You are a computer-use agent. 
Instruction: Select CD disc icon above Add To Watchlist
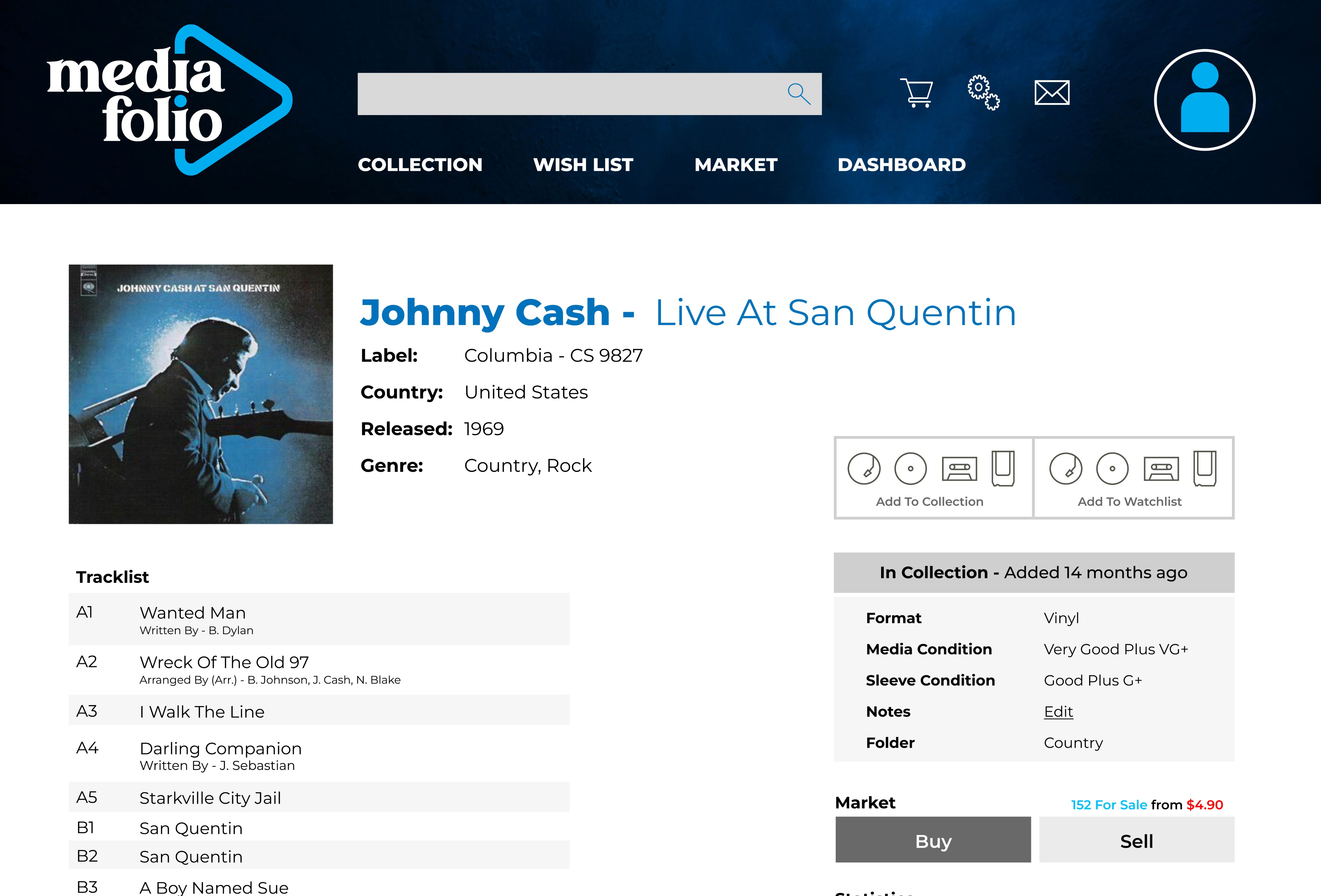click(x=1112, y=469)
